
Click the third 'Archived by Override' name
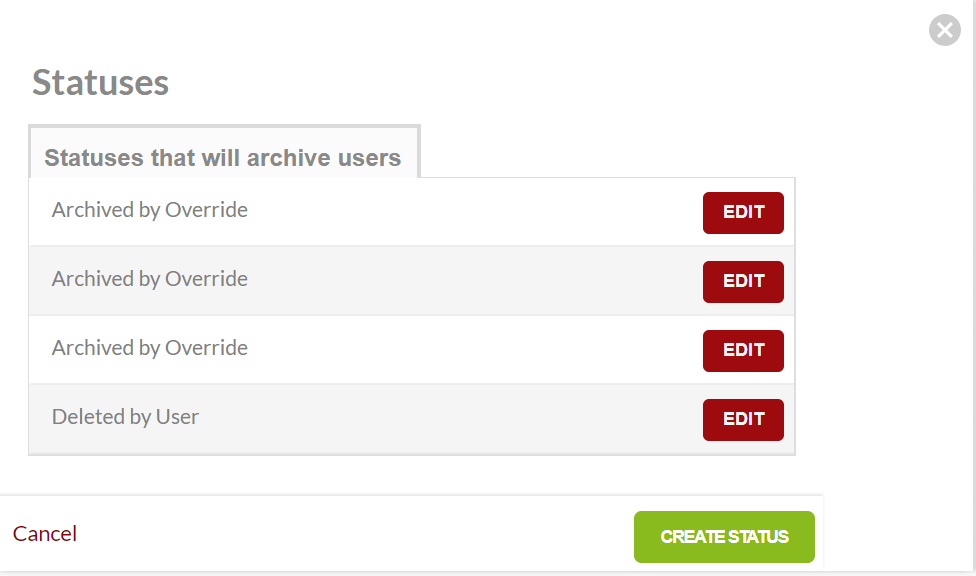tap(150, 348)
